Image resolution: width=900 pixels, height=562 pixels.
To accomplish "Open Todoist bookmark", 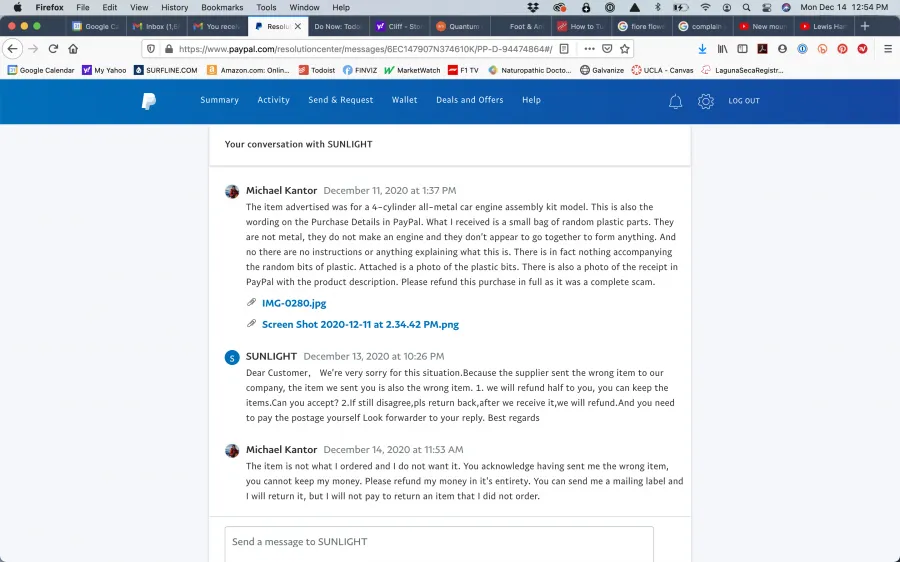I will 317,70.
